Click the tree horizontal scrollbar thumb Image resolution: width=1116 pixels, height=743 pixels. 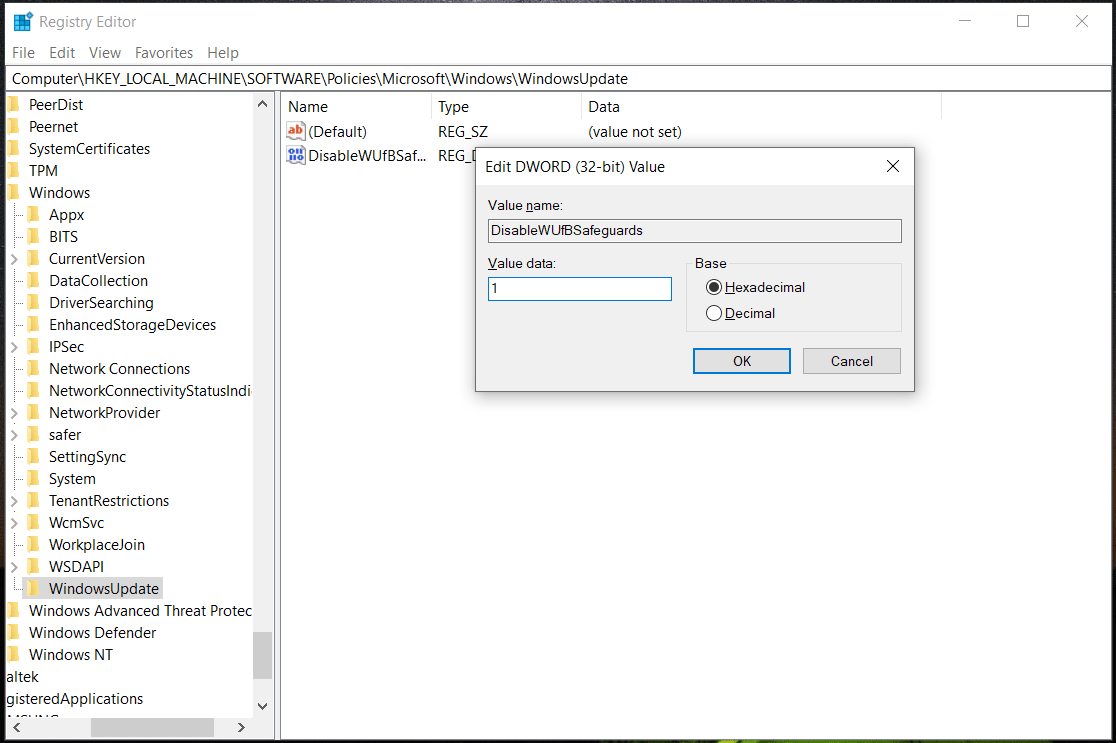152,727
